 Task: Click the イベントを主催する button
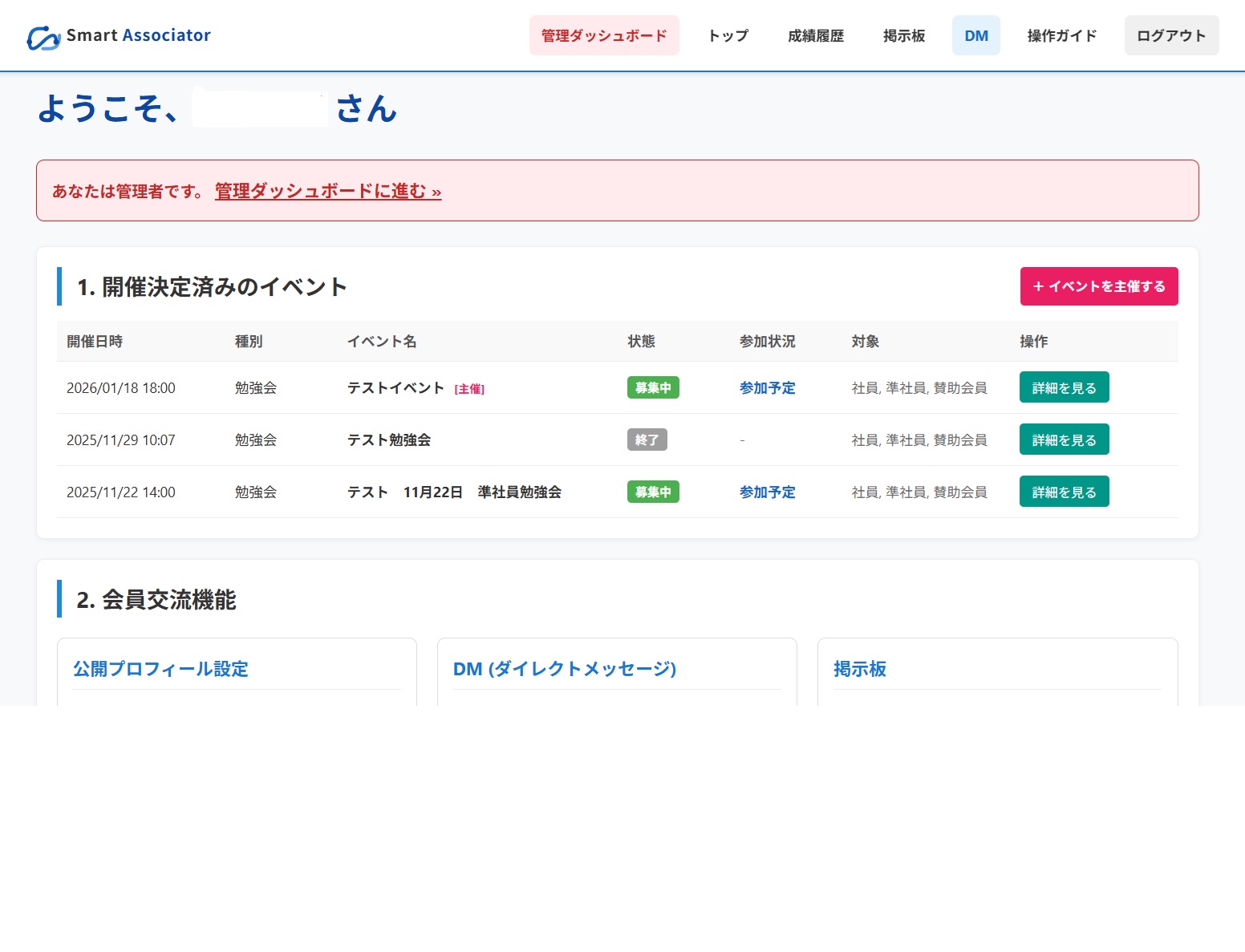tap(1098, 286)
